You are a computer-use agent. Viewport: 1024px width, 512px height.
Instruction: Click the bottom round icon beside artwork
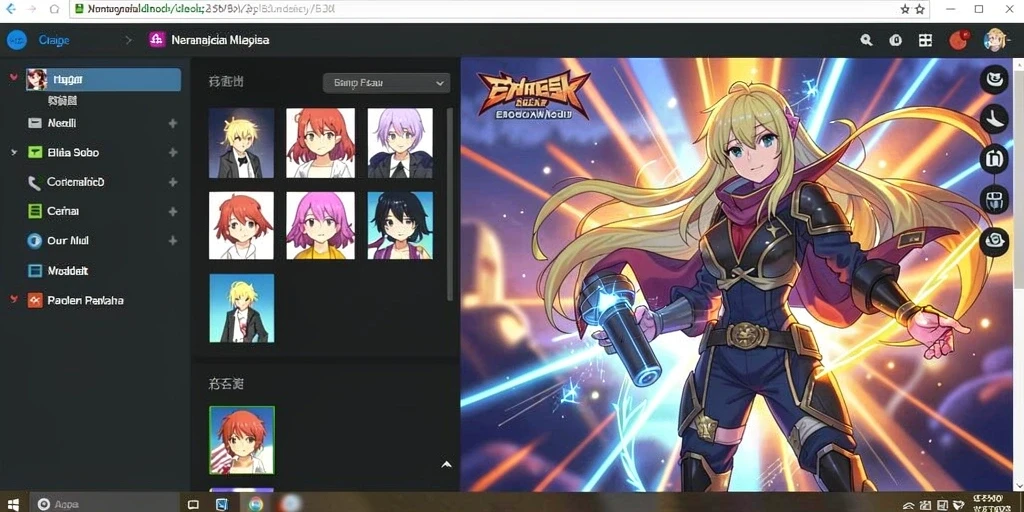coord(995,241)
